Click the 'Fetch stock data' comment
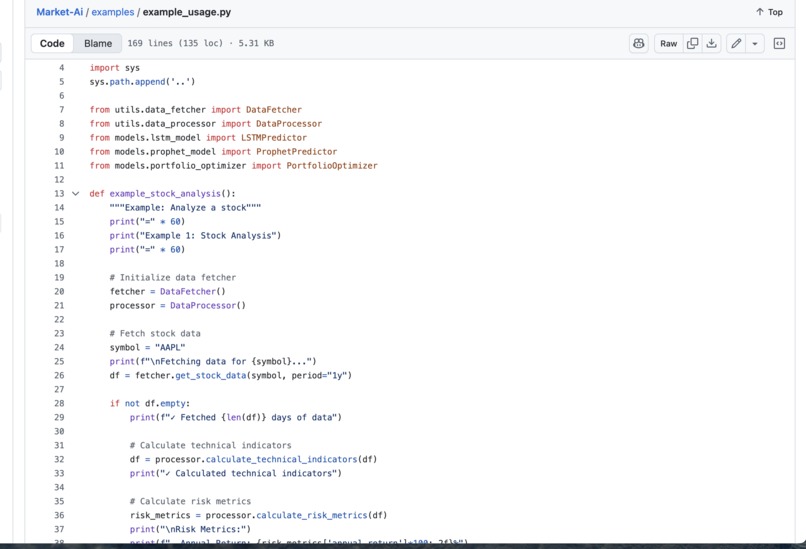Screen dimensions: 806x549 click(x=155, y=334)
